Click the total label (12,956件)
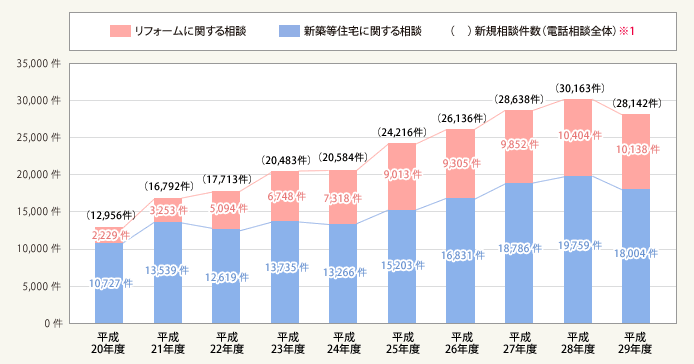The image size is (694, 364). (x=110, y=216)
